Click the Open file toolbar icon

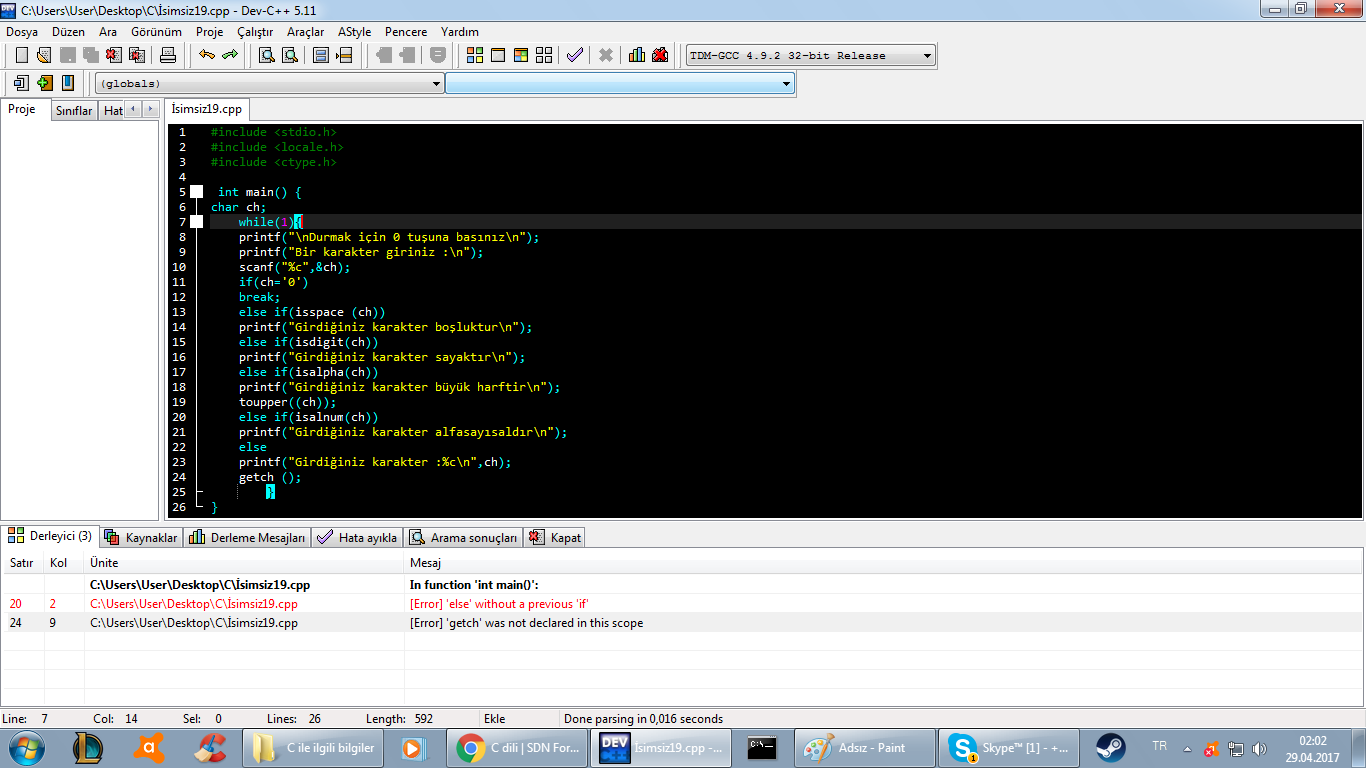tap(44, 55)
